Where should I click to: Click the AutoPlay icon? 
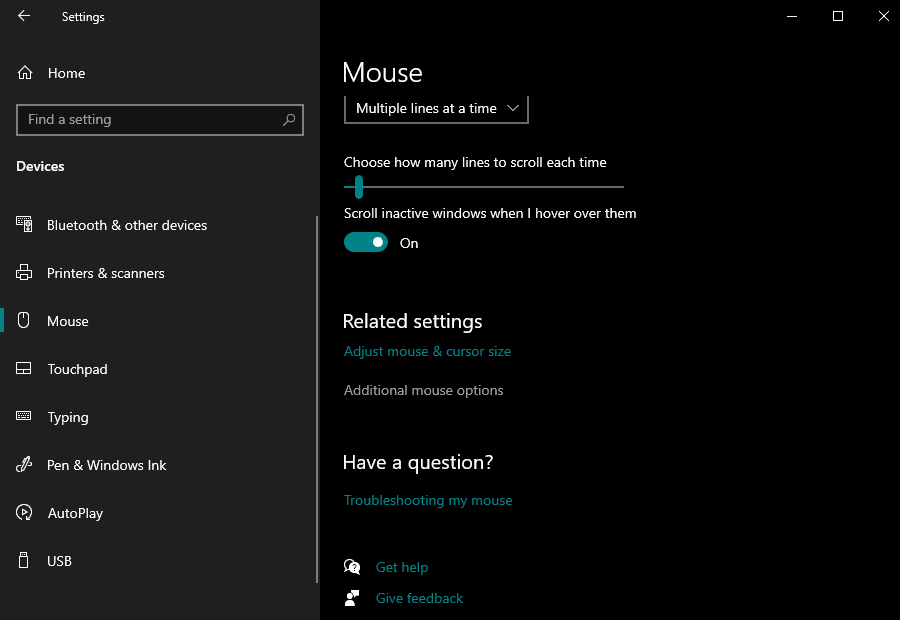25,513
